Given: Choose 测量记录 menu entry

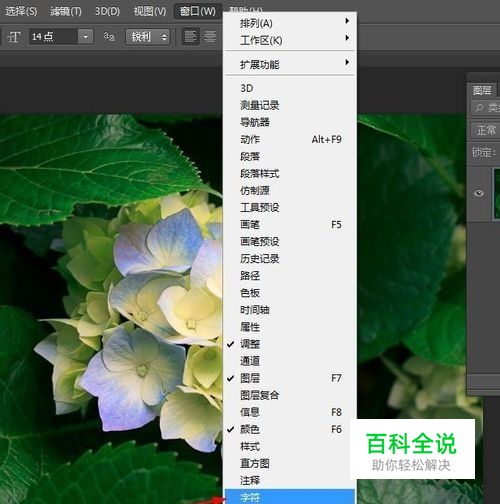Looking at the screenshot, I should point(290,105).
